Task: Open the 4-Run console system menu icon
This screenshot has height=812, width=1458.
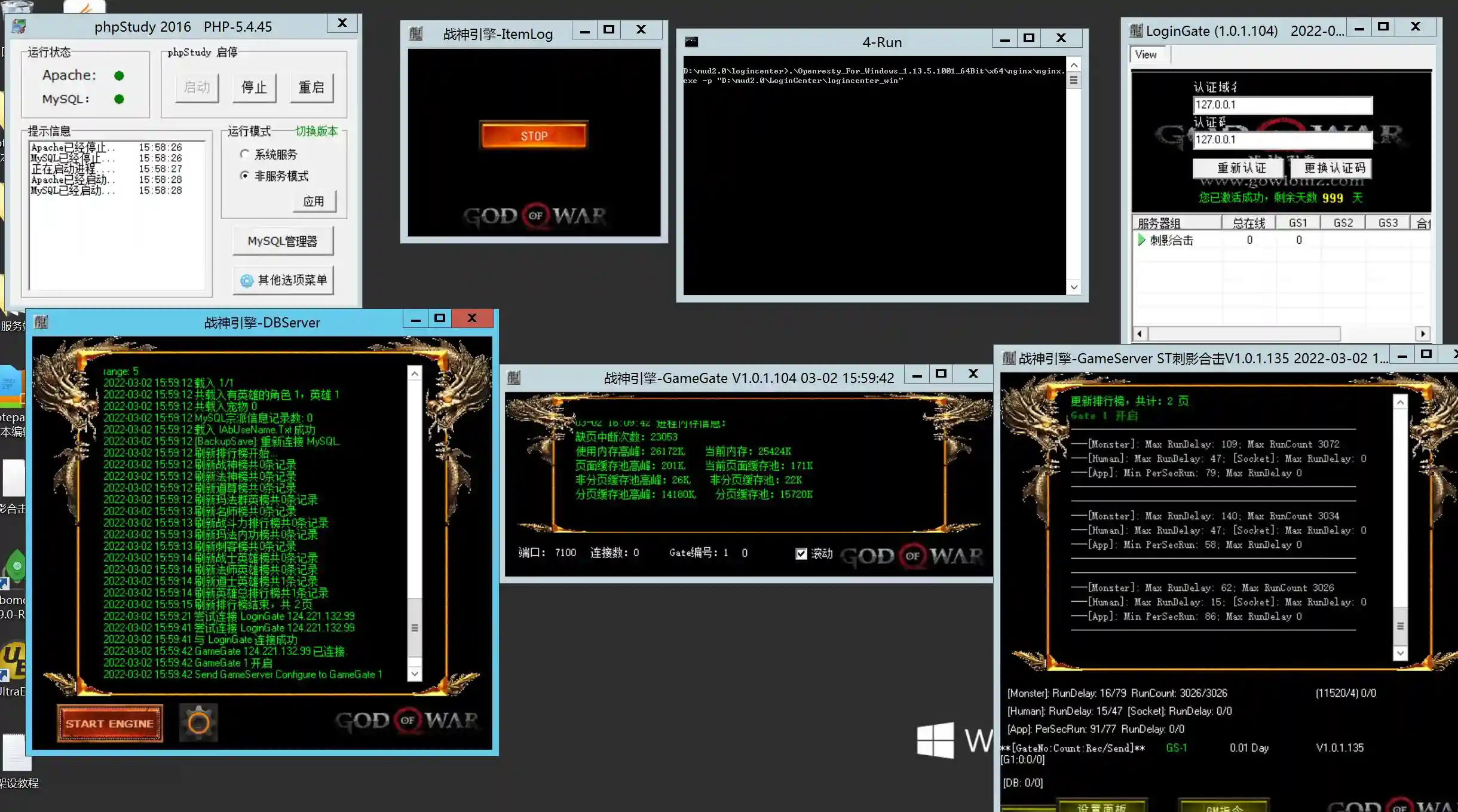Action: 691,42
